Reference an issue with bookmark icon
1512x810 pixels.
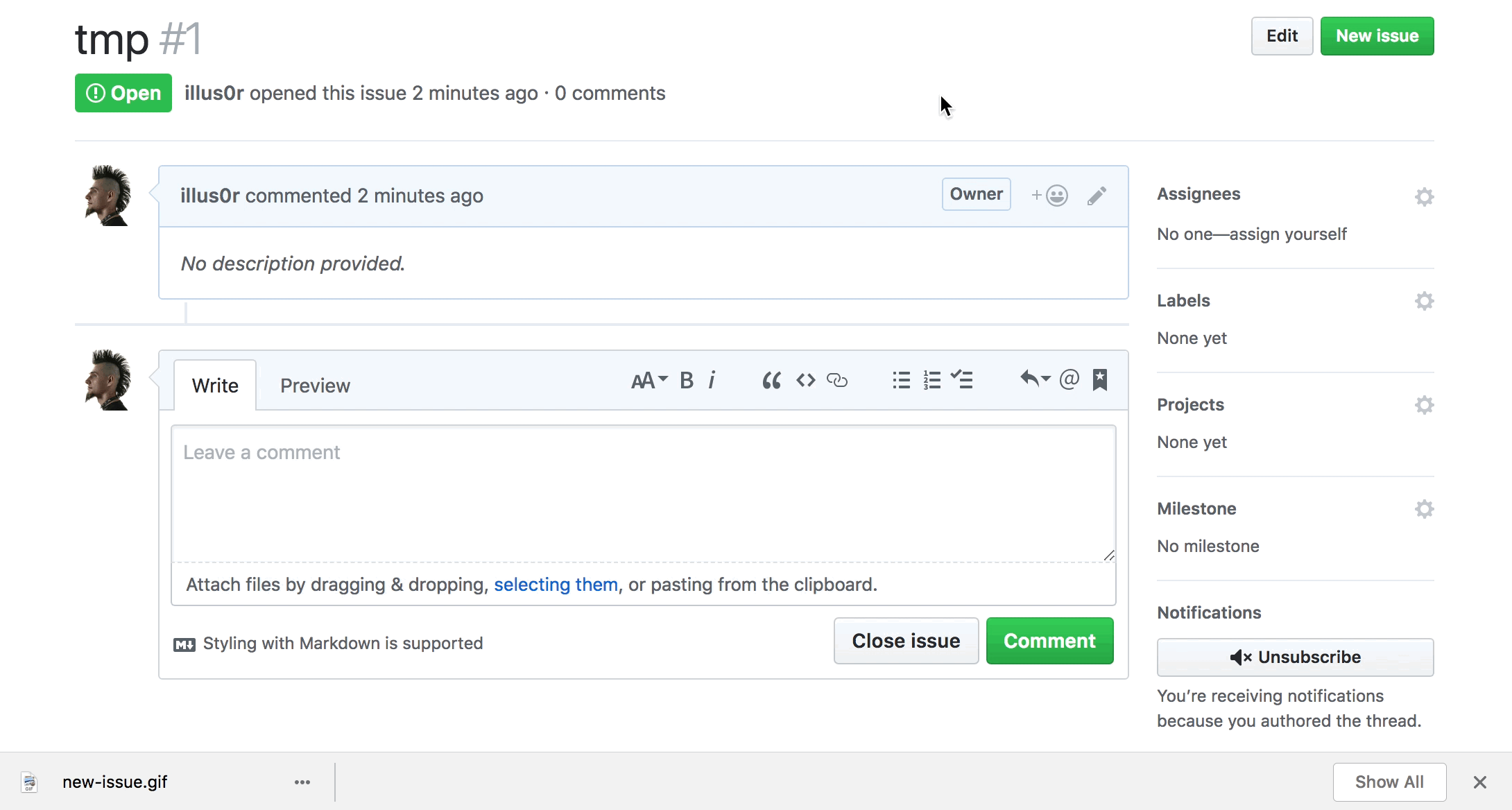pos(1100,379)
